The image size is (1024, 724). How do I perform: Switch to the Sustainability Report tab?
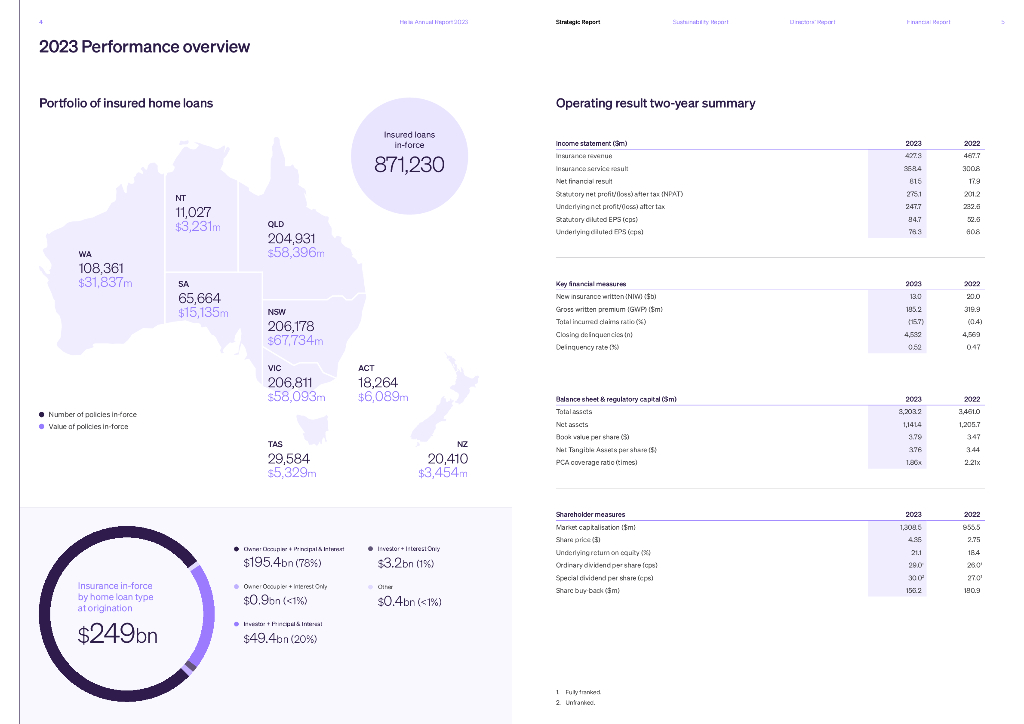coord(700,21)
